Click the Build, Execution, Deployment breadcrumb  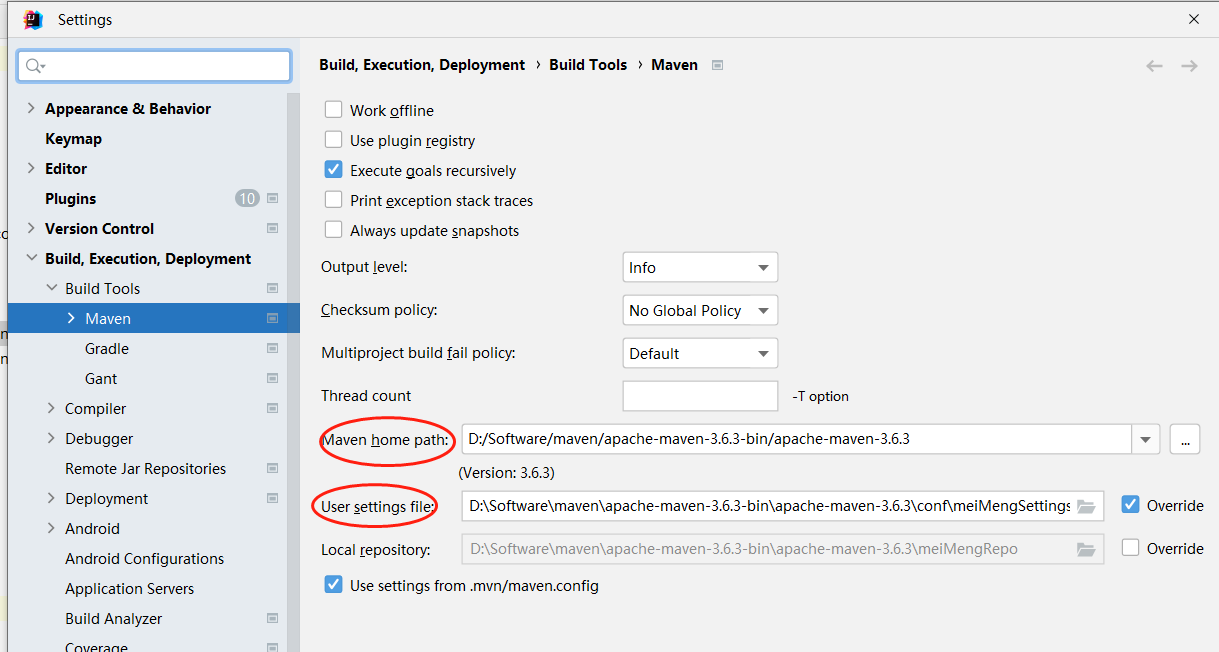422,65
